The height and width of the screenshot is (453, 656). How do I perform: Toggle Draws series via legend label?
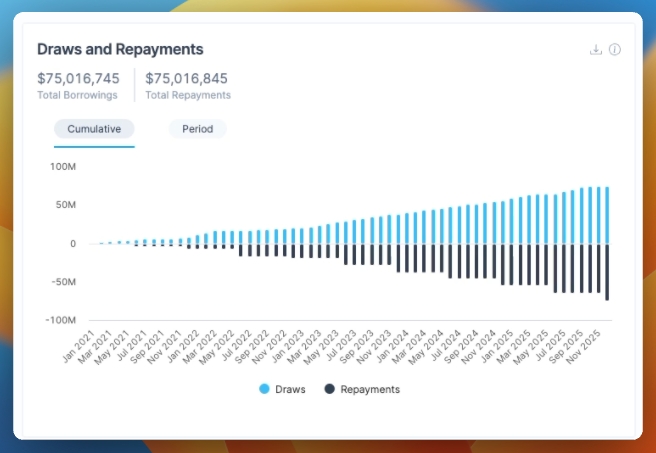coord(290,389)
